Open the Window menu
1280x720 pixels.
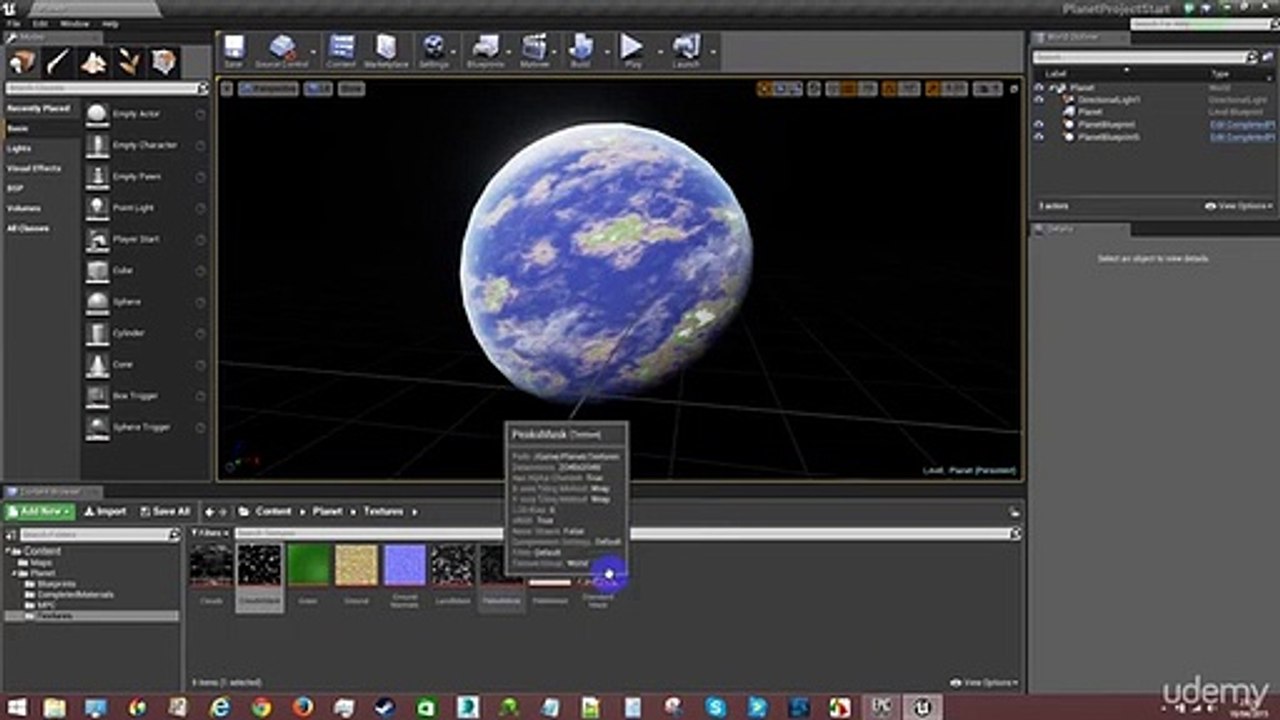coord(74,23)
